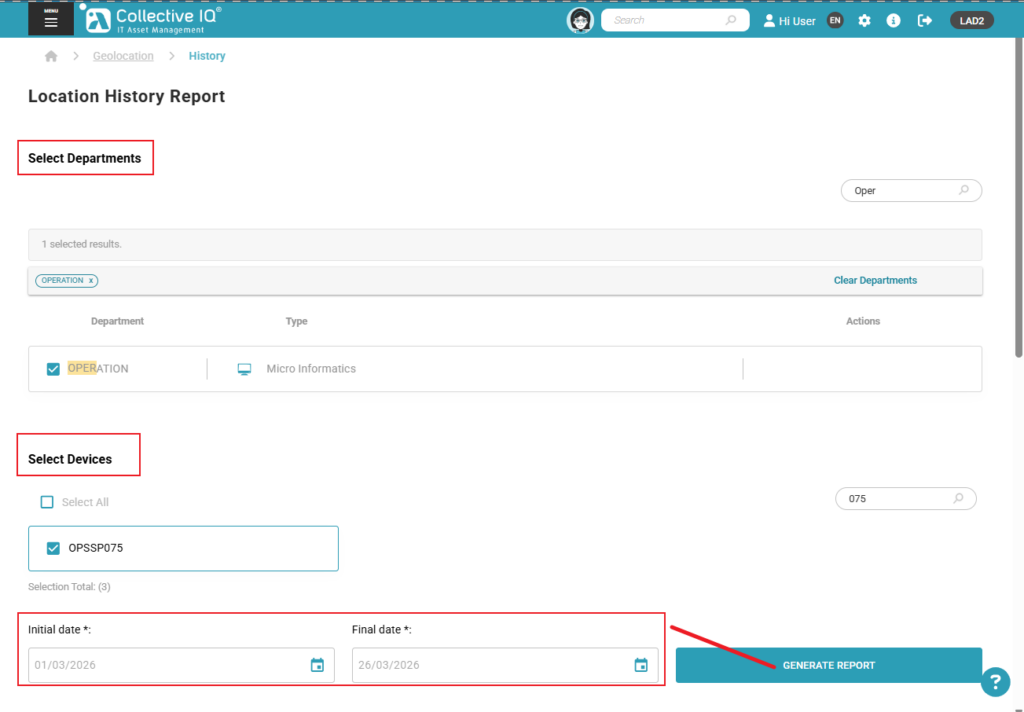Click the logout arrow icon
Viewport: 1024px width, 712px height.
click(925, 20)
